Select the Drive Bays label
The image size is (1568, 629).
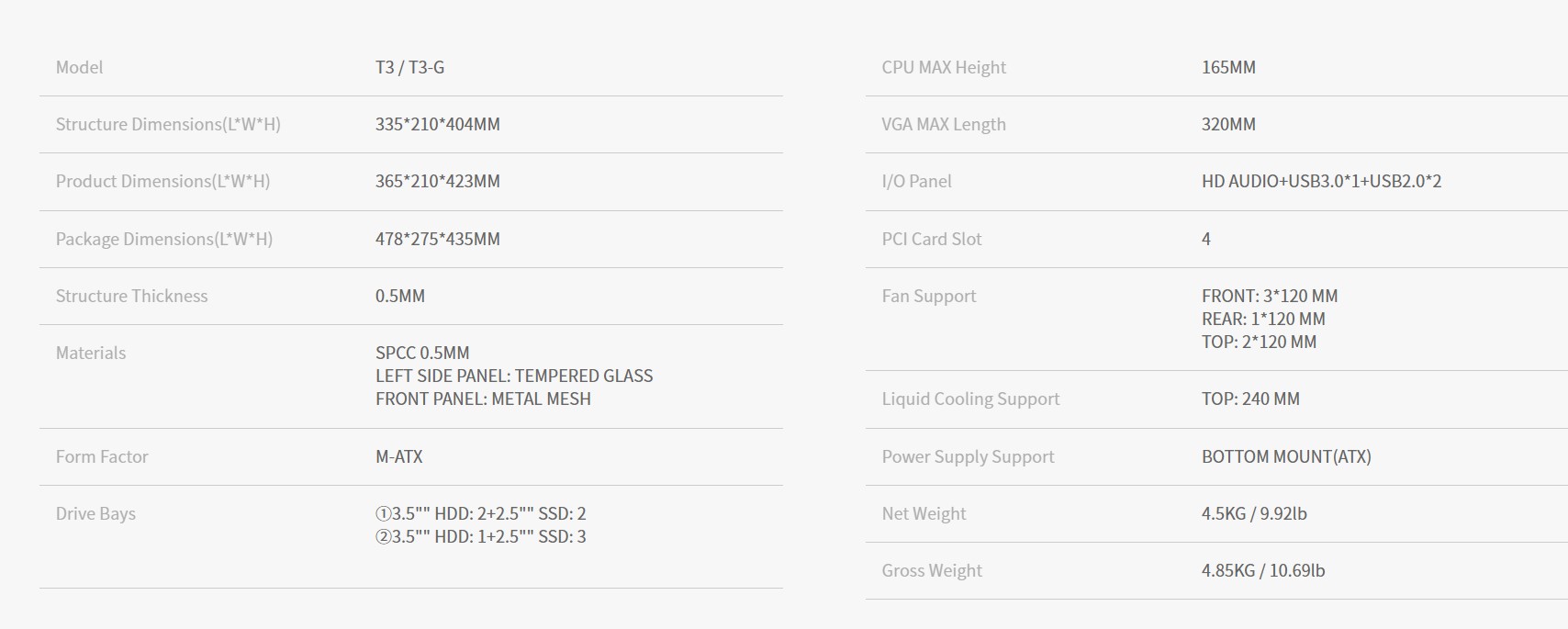point(95,513)
